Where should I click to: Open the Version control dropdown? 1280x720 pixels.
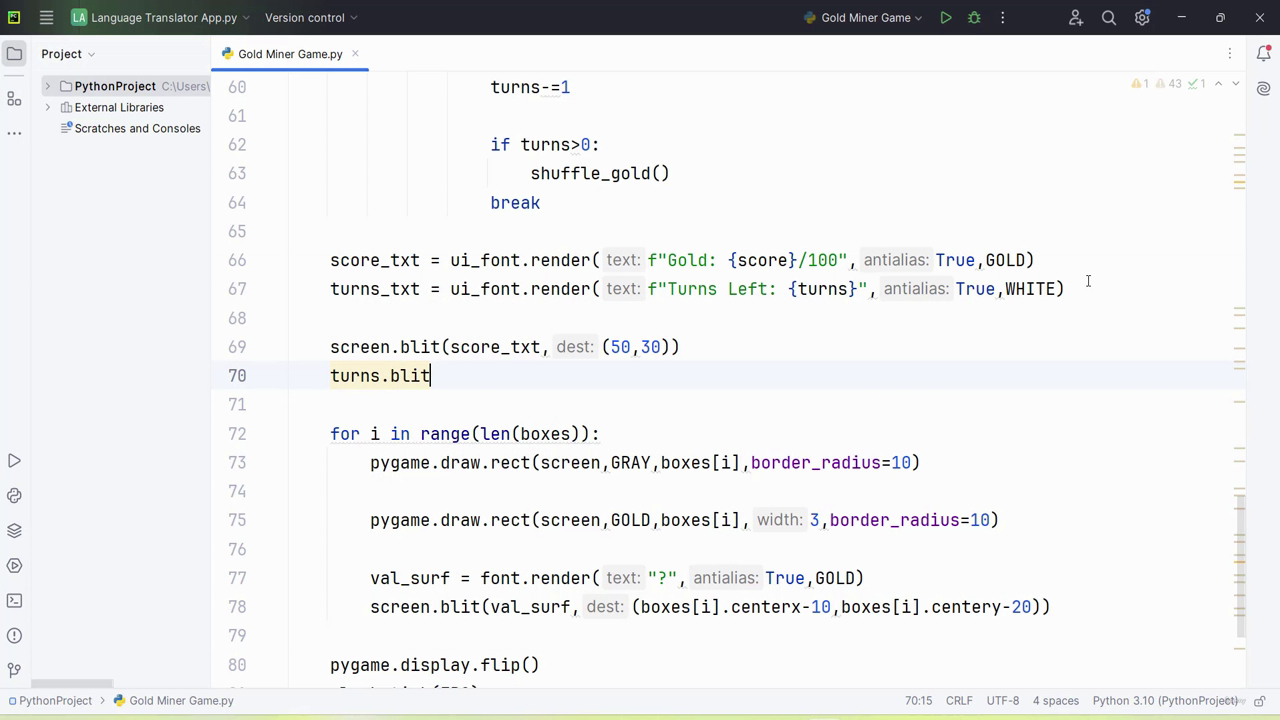[311, 18]
